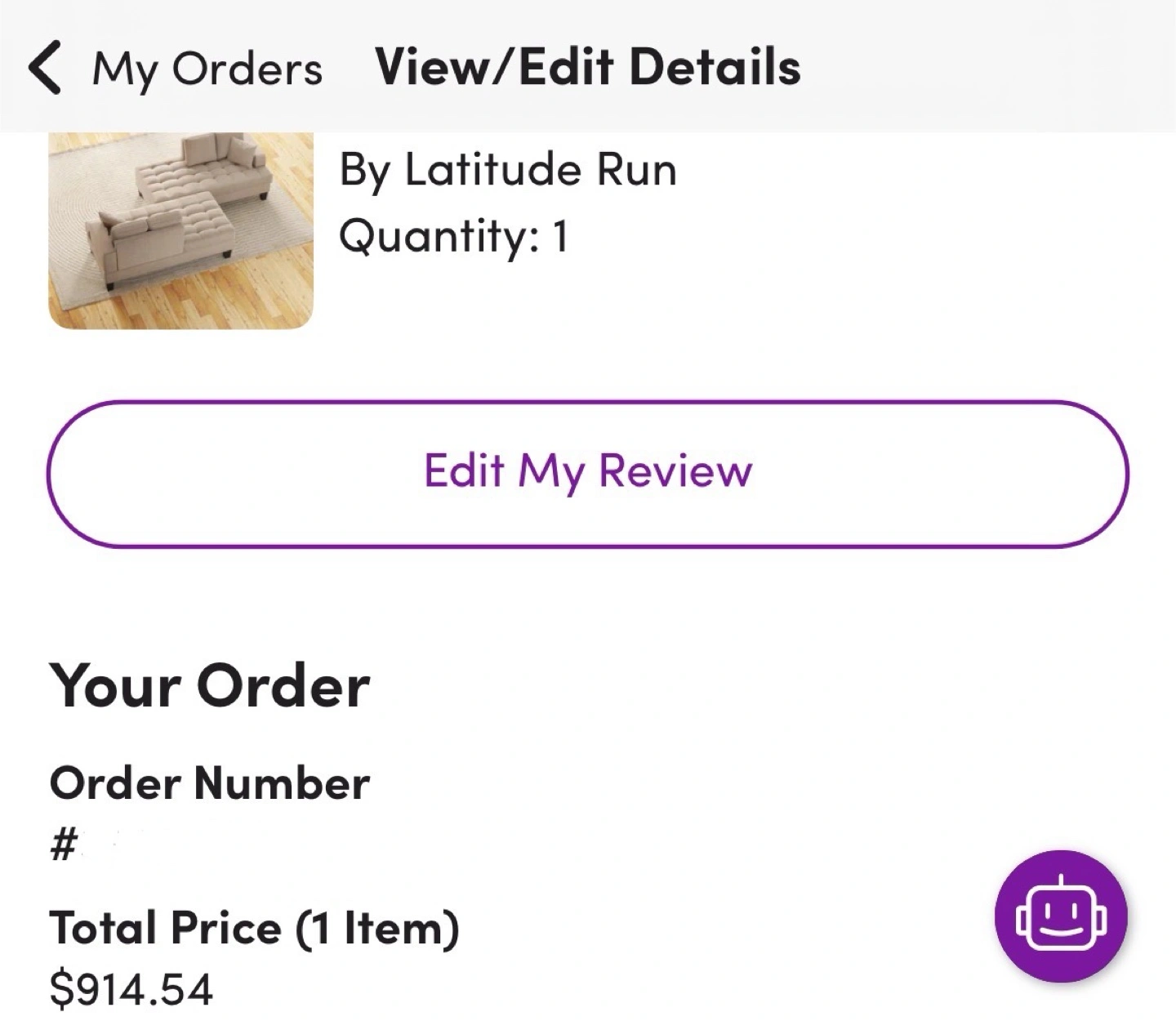The height and width of the screenshot is (1021, 1176).
Task: Tap the sofa image on wood floor
Action: (181, 231)
